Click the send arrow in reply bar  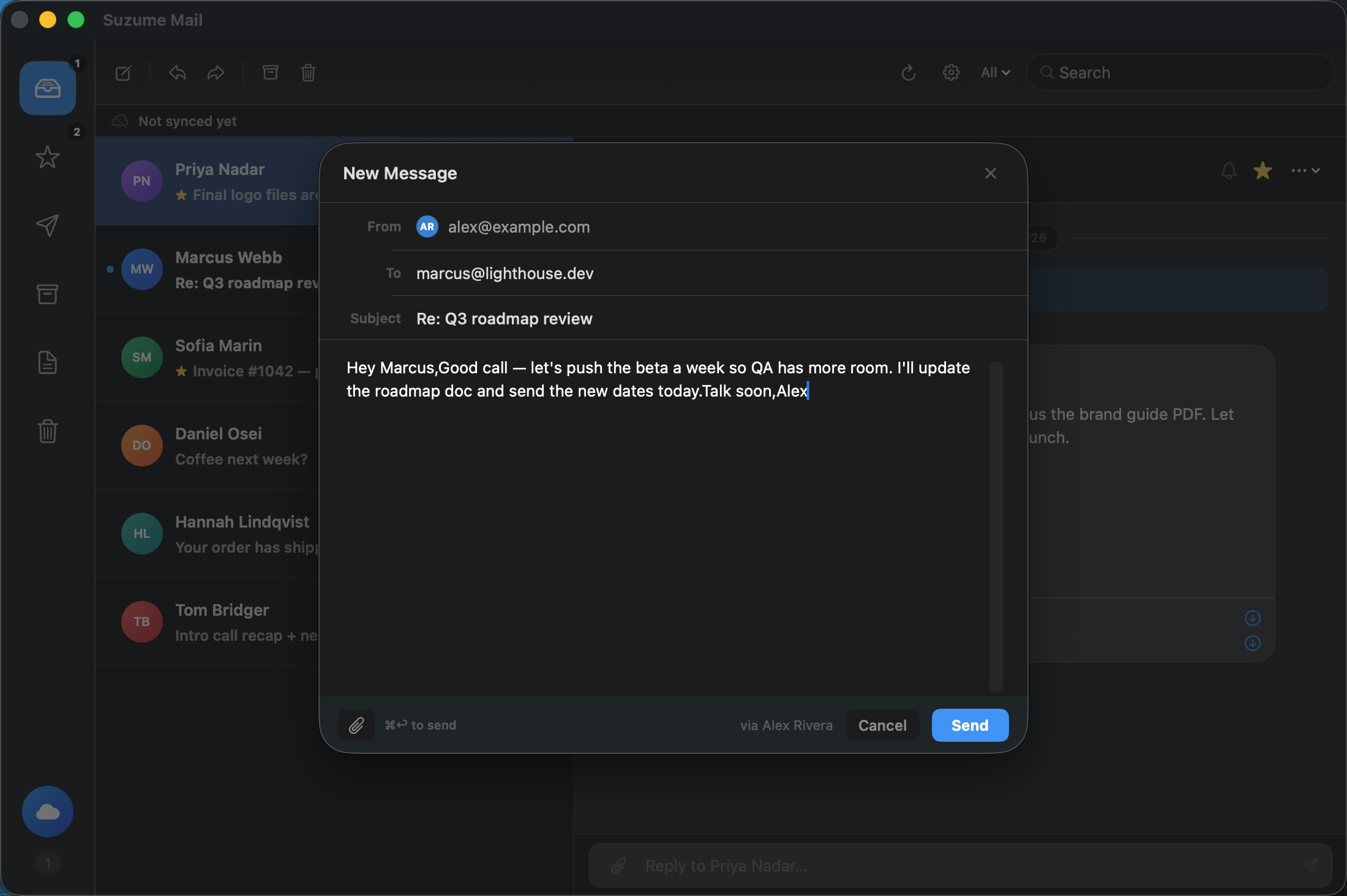pos(1309,865)
